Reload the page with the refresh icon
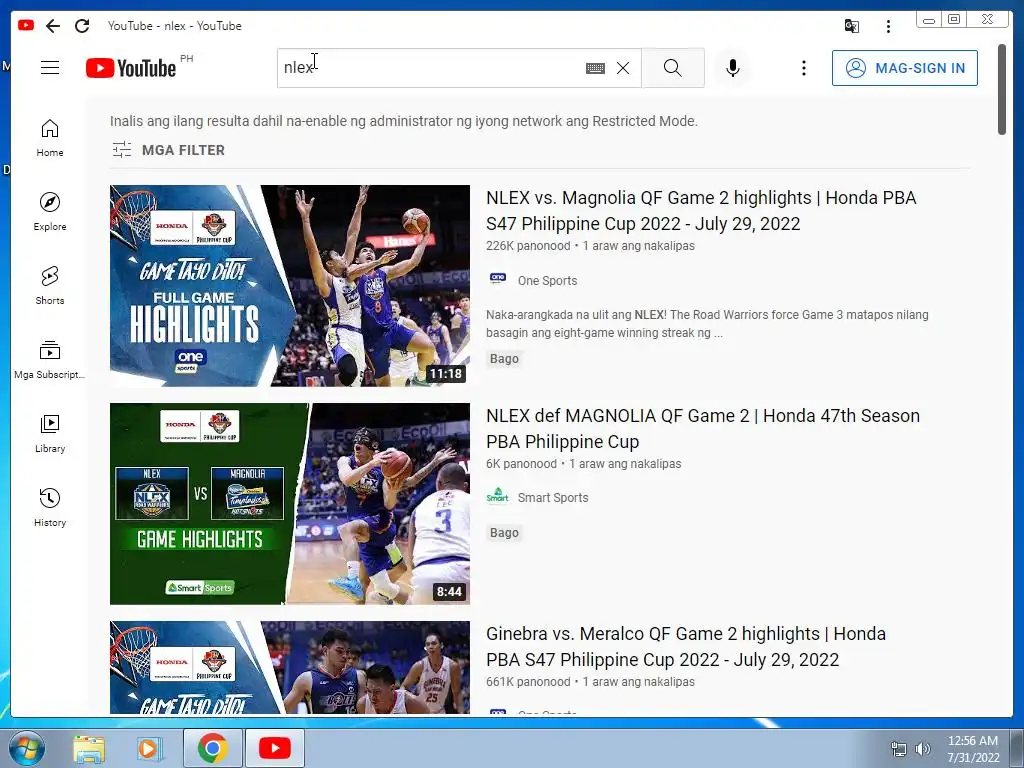1024x768 pixels. pyautogui.click(x=82, y=26)
